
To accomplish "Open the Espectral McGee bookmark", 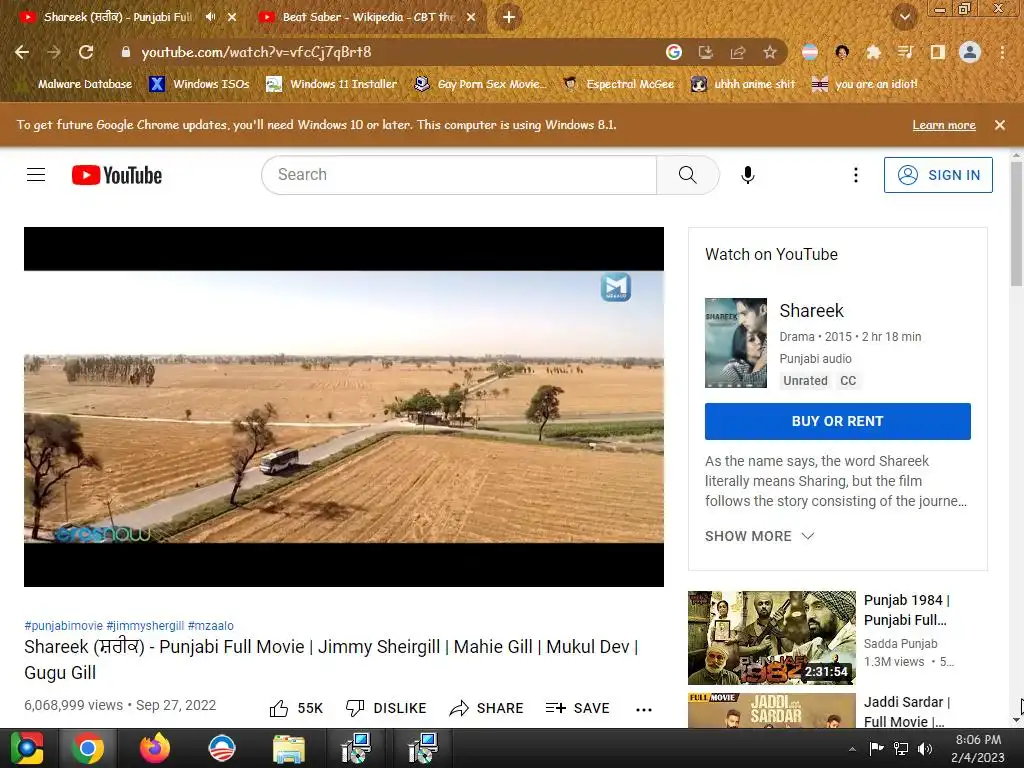I will [x=618, y=84].
